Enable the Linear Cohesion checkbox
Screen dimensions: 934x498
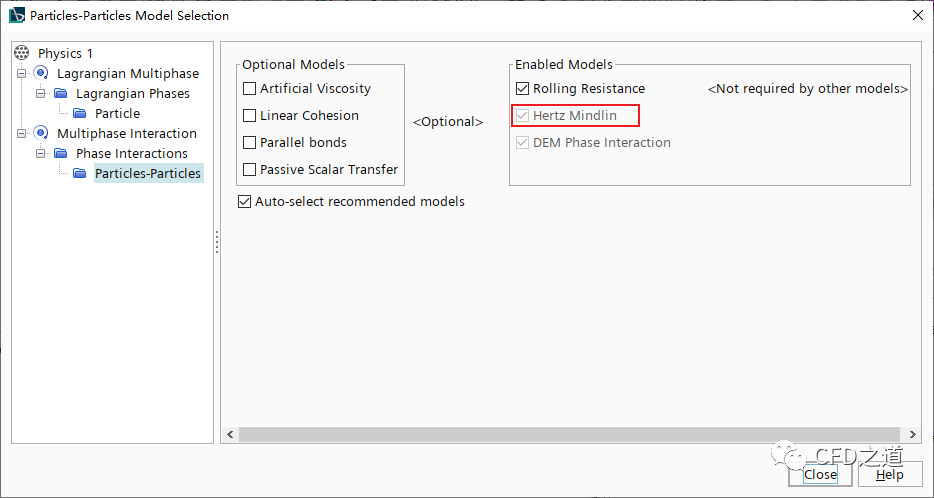250,116
